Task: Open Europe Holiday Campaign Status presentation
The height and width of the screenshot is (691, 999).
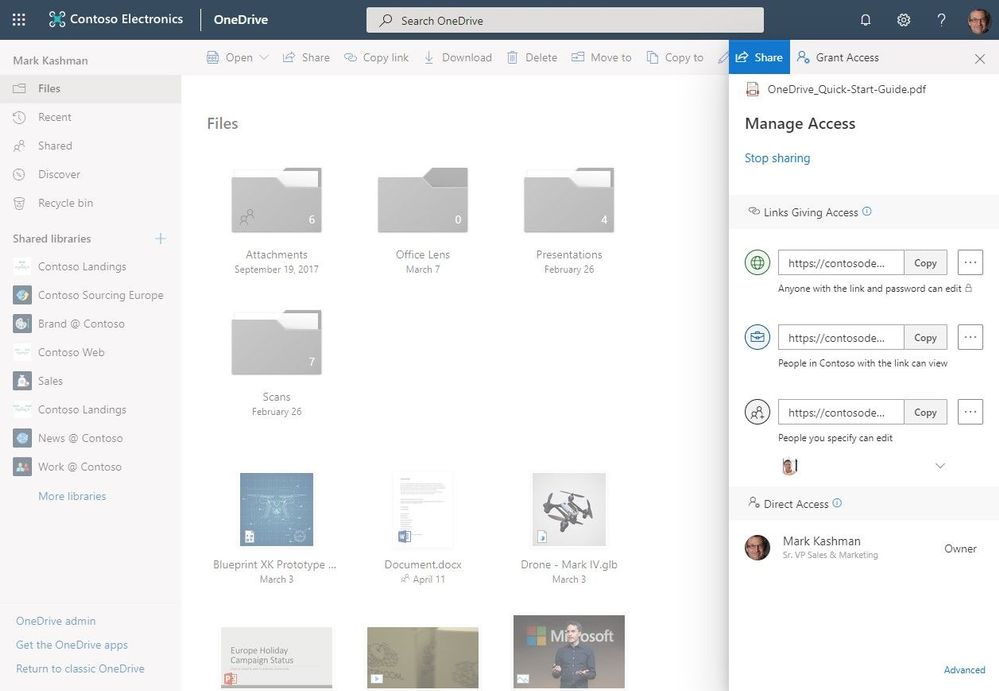Action: pos(277,657)
